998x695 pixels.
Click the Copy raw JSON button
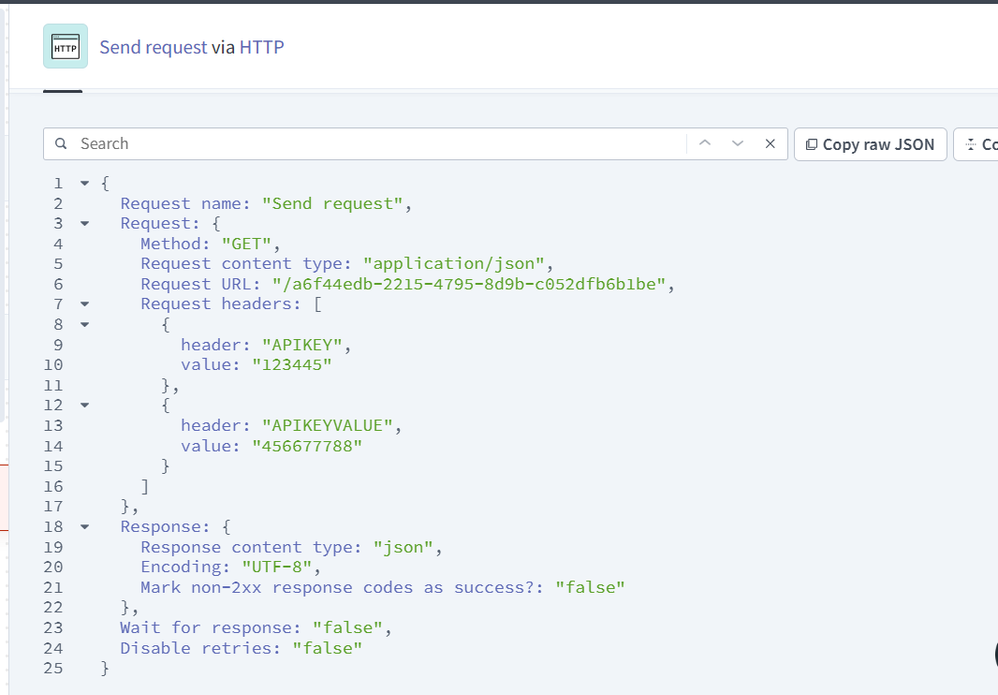870,144
